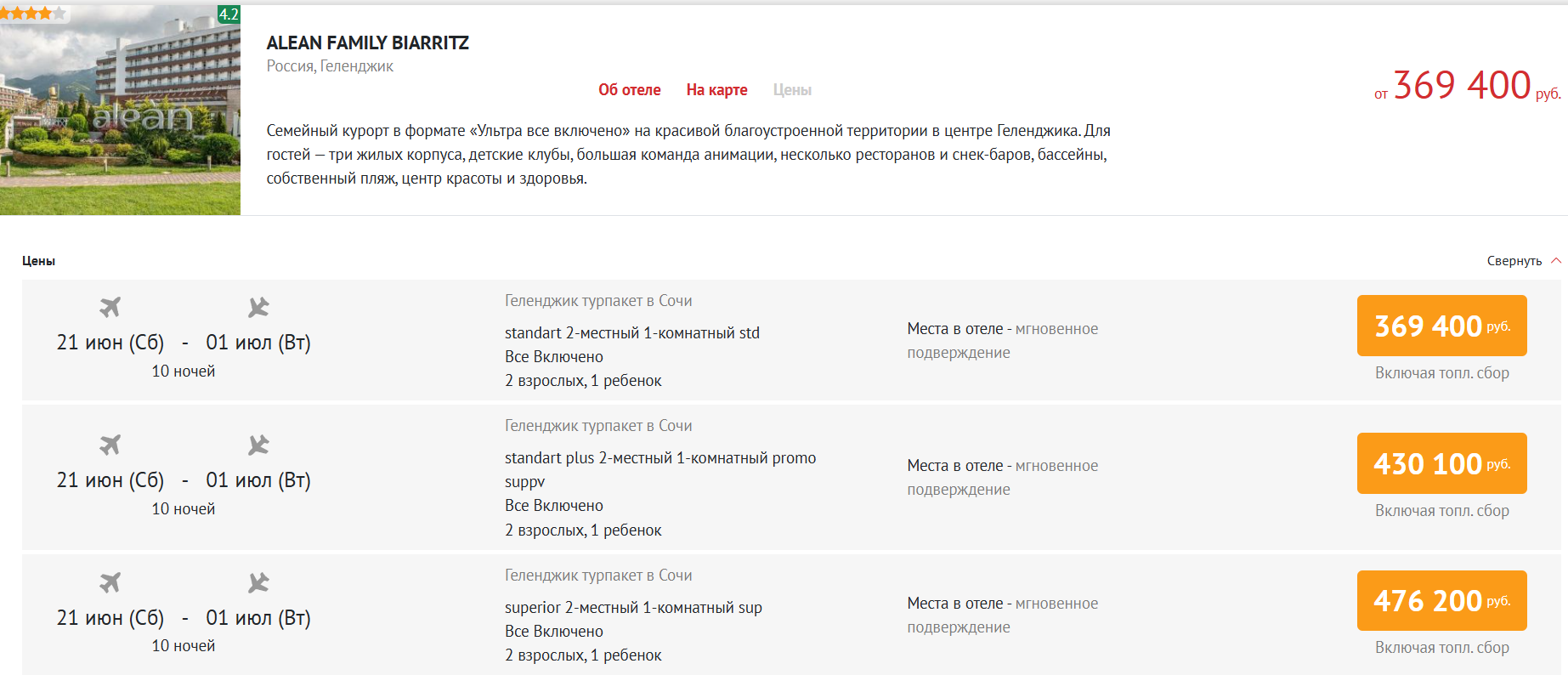Open the Об отеле tab
The height and width of the screenshot is (675, 1568).
[629, 90]
